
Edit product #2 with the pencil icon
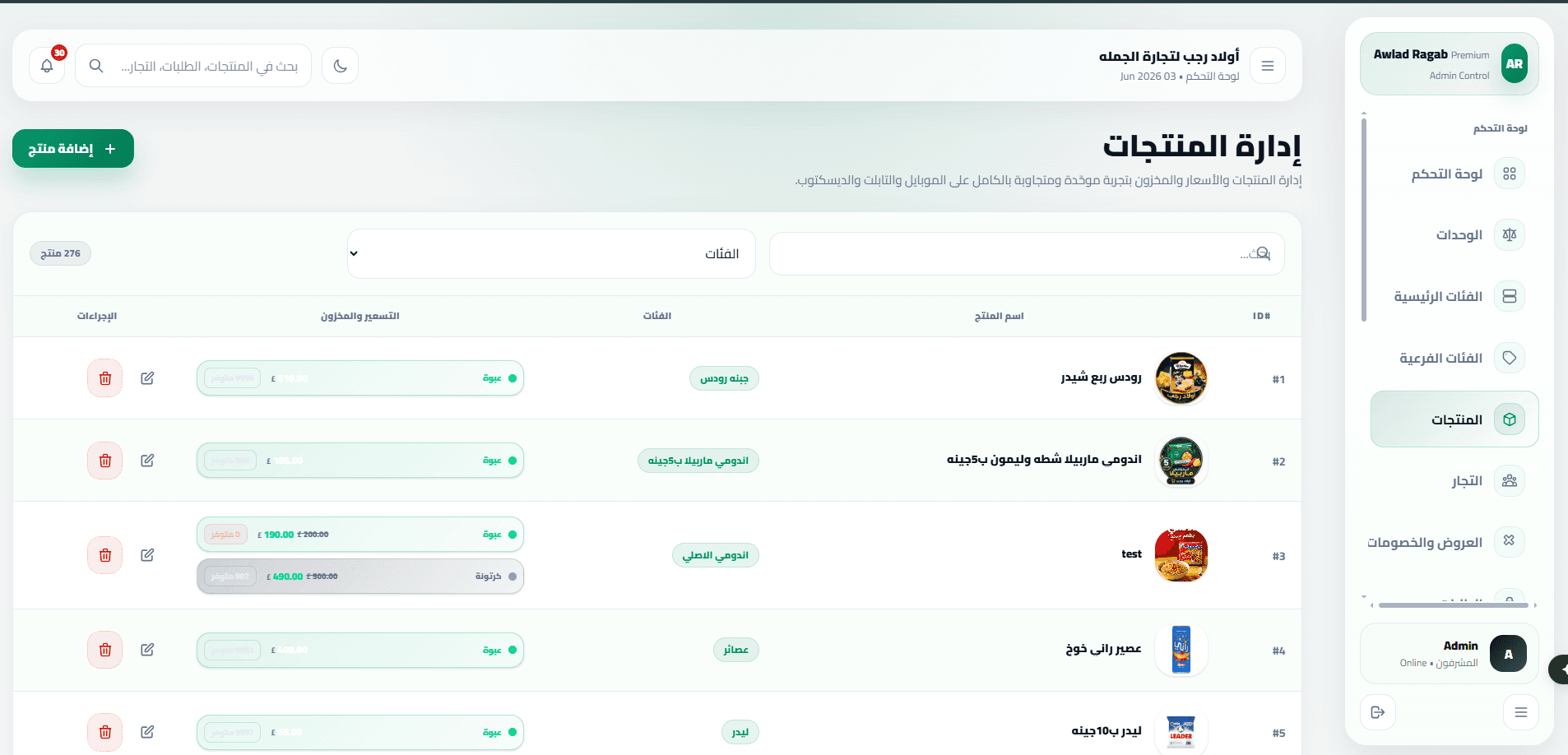pos(147,461)
